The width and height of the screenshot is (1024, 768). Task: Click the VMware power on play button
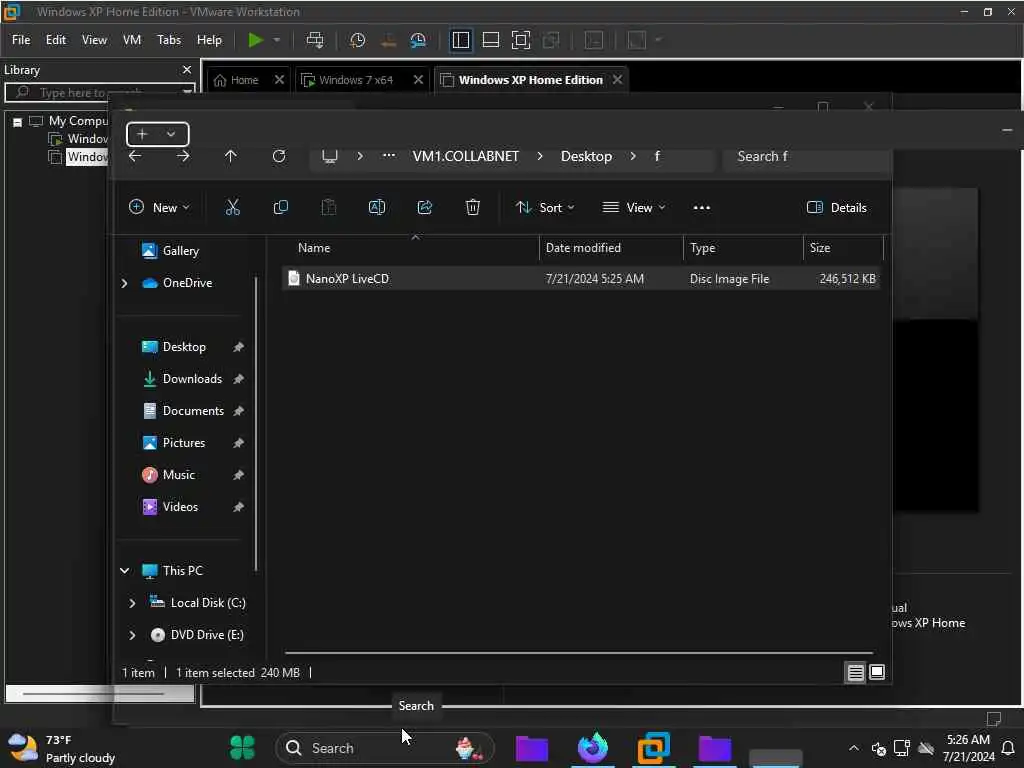tap(255, 40)
